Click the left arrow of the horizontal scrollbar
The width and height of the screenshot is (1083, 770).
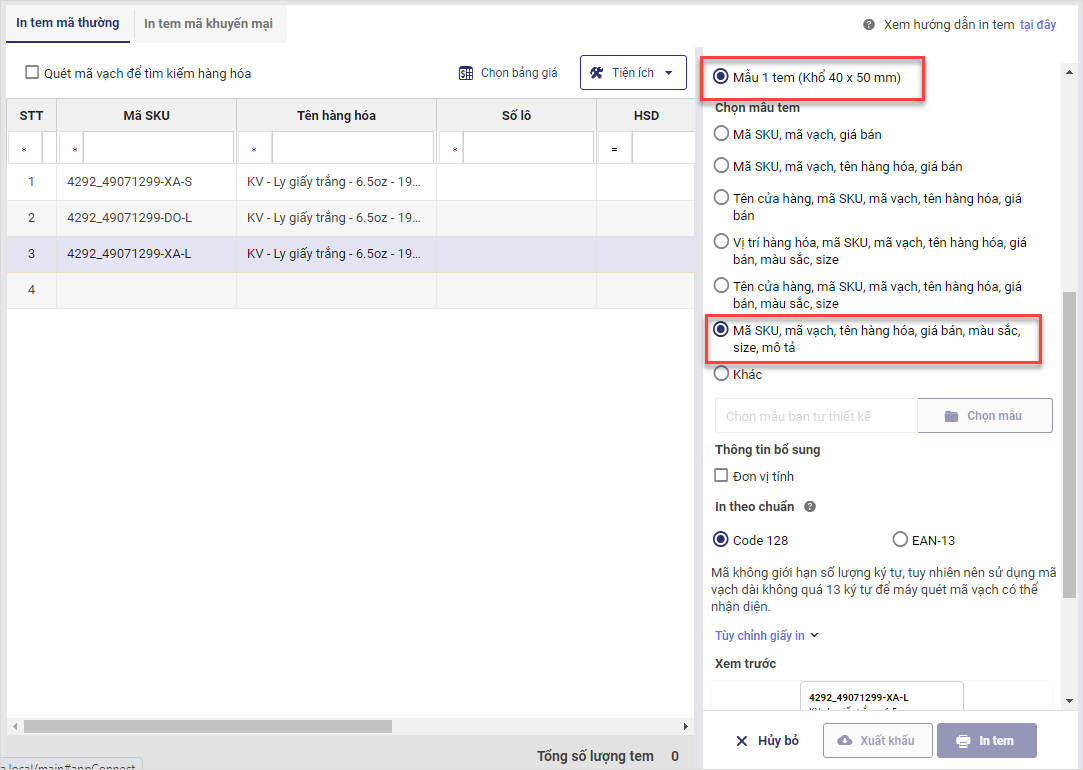click(15, 726)
